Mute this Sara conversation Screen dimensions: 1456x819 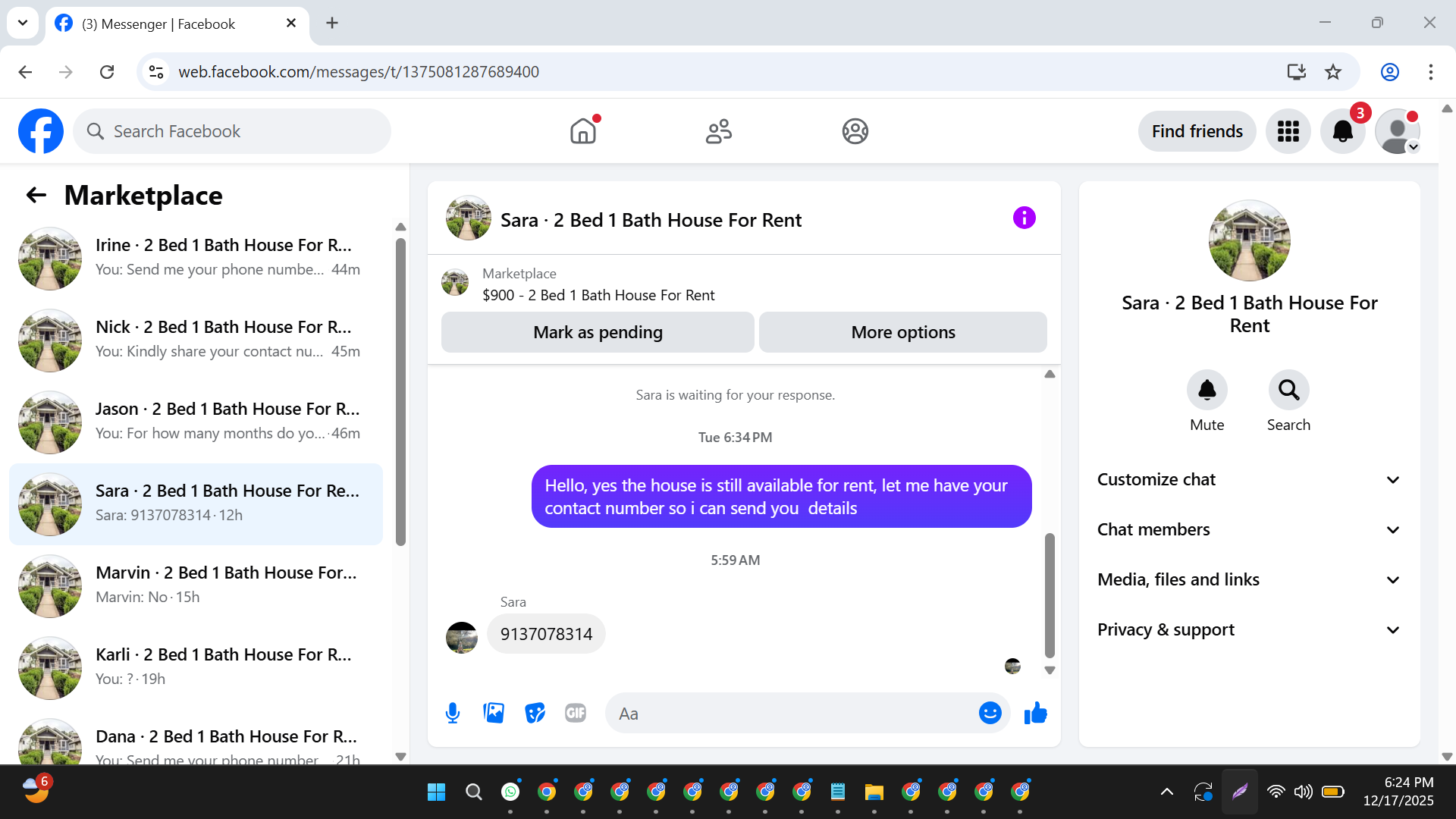coord(1207,390)
